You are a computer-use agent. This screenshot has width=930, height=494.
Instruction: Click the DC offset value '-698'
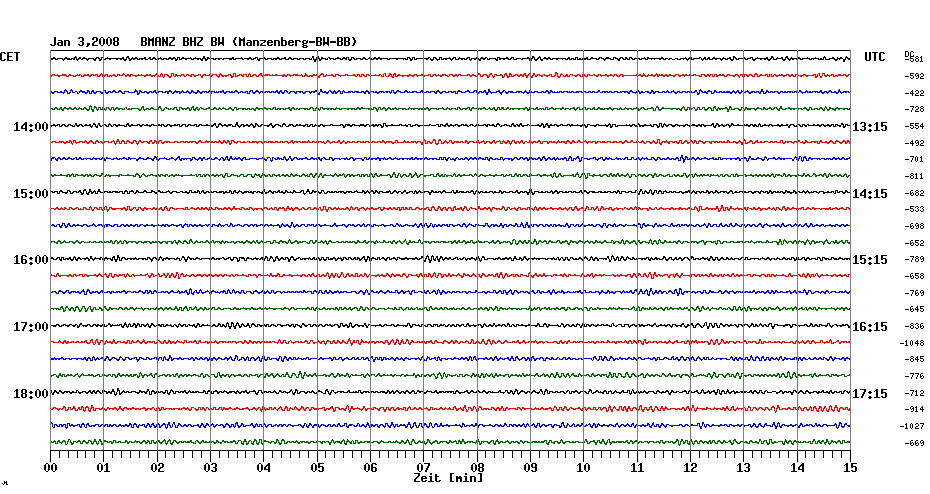(914, 227)
